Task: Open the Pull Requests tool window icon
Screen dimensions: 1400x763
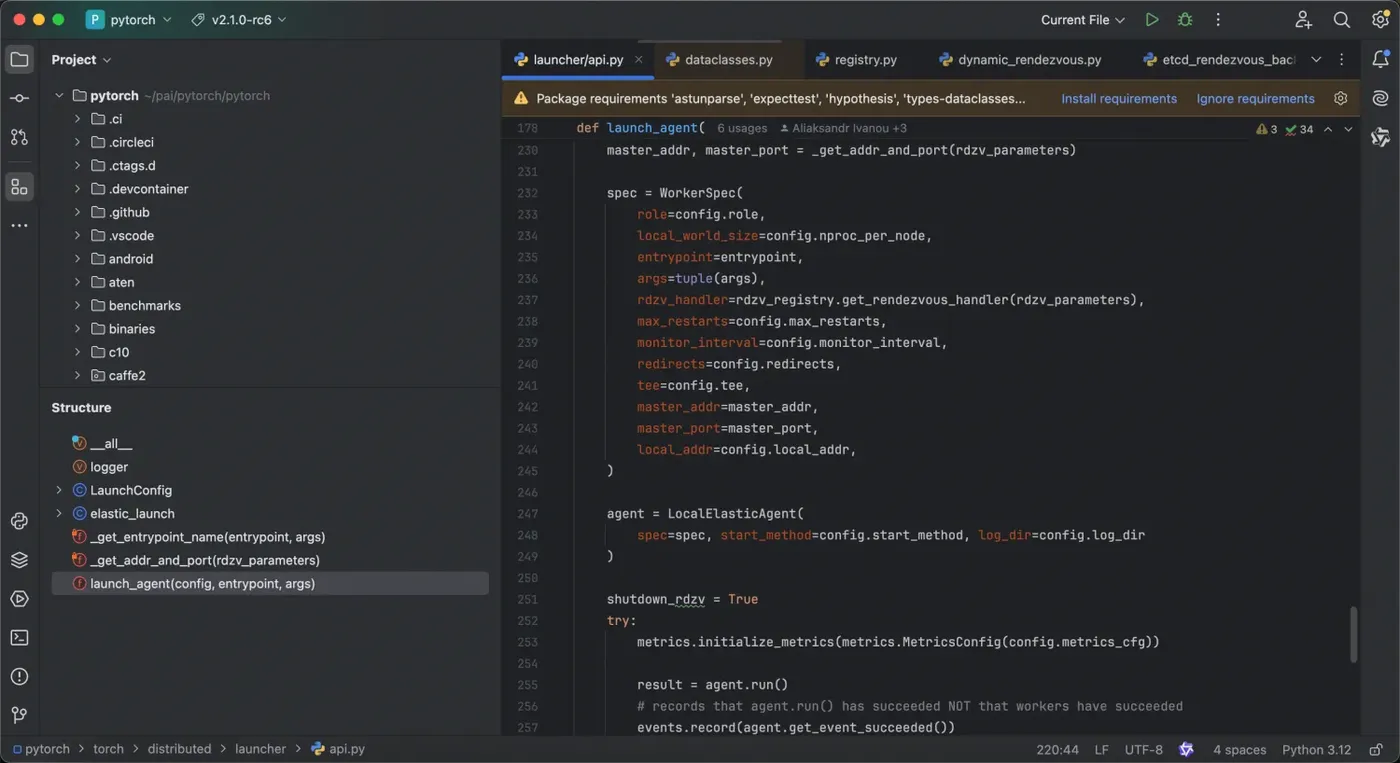Action: [19, 137]
